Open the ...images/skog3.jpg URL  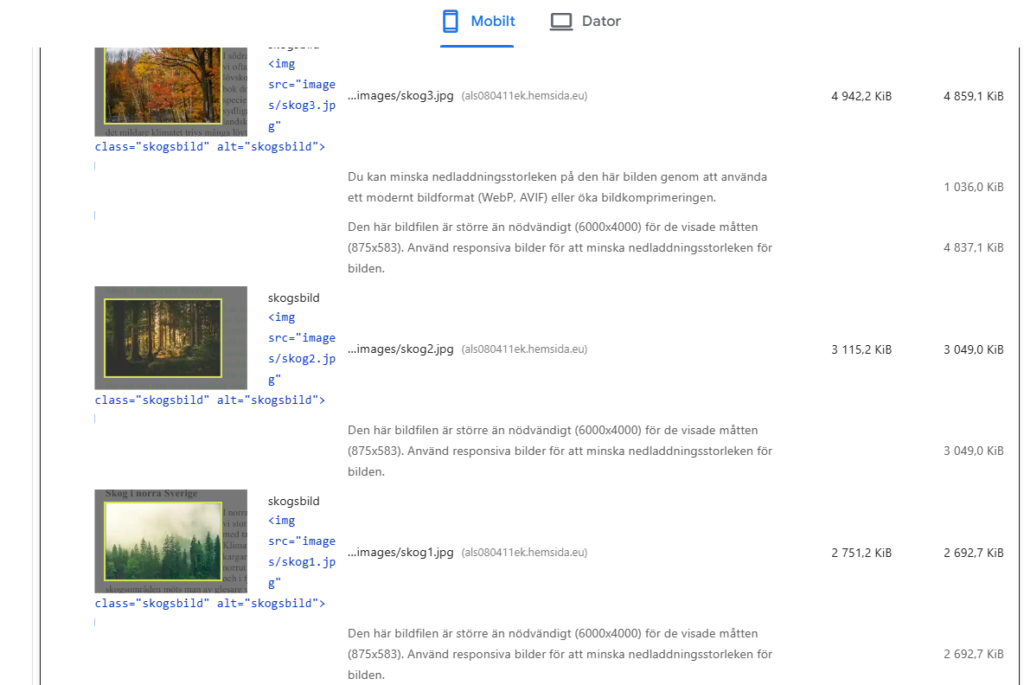(400, 96)
